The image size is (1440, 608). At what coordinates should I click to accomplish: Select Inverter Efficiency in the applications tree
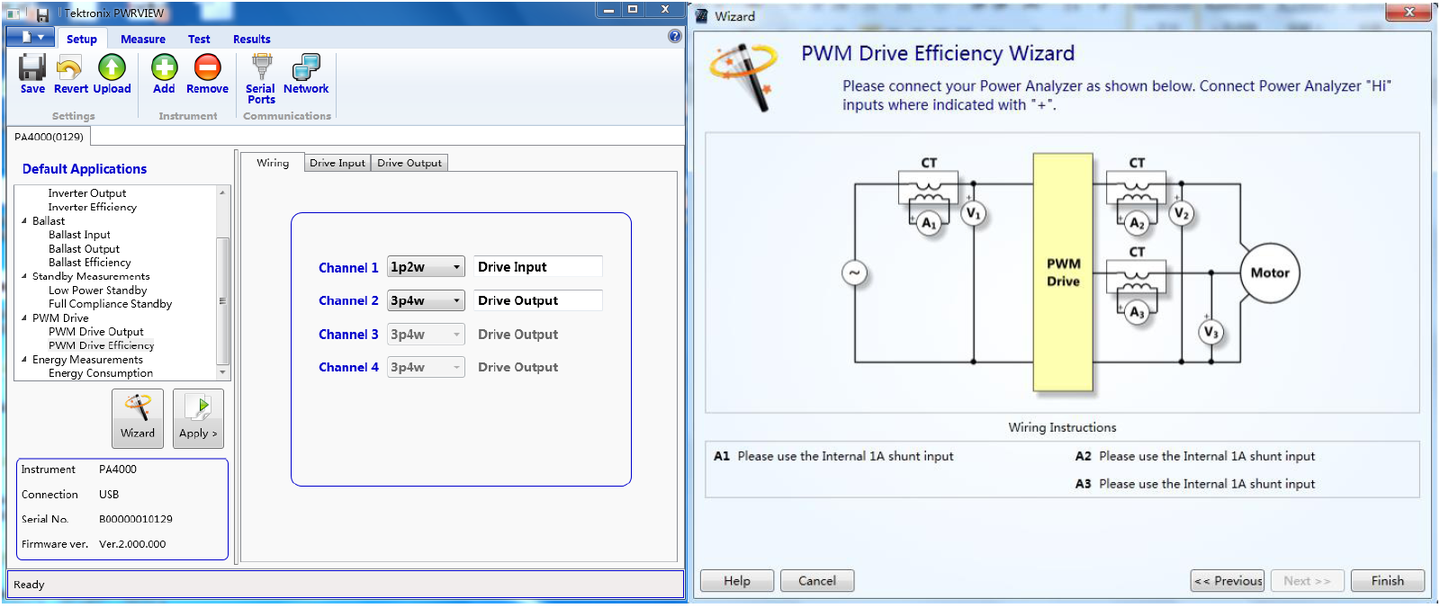(x=92, y=207)
